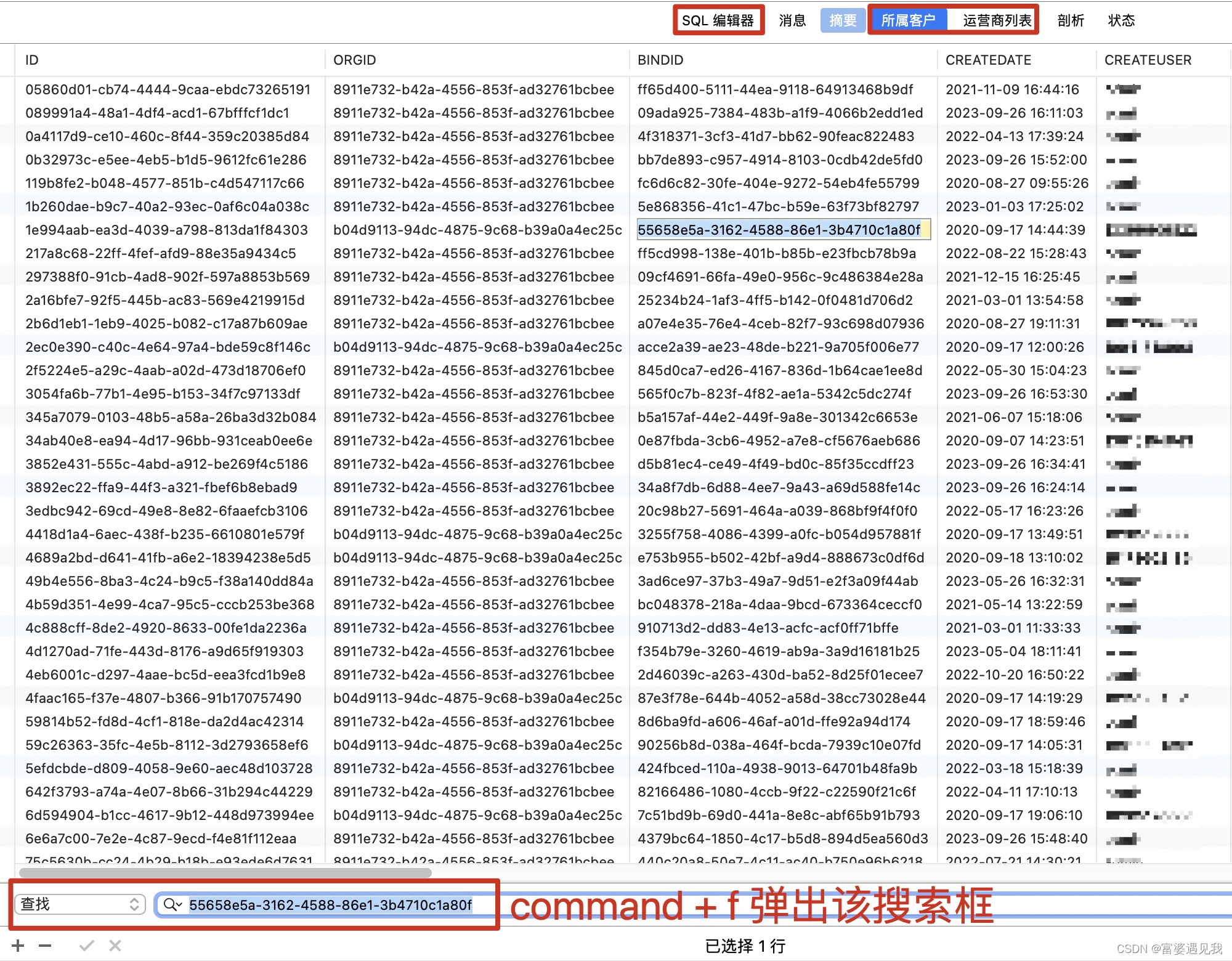The image size is (1232, 961).
Task: Select highlighted BINDID cell 55658e5a-3162-4588-86e1-3b4710c1a80f
Action: tap(783, 230)
